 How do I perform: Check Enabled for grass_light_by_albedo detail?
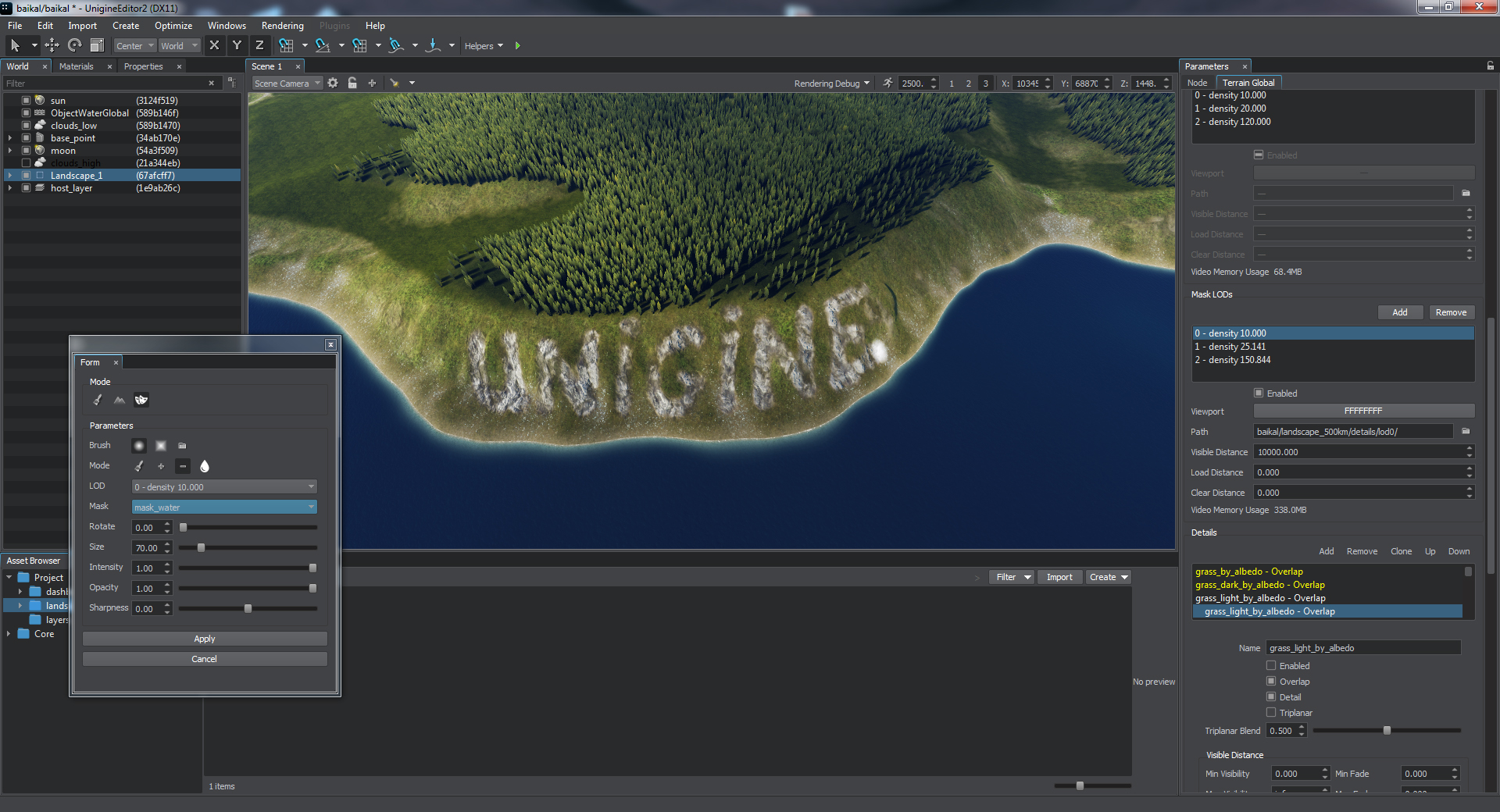pyautogui.click(x=1271, y=666)
